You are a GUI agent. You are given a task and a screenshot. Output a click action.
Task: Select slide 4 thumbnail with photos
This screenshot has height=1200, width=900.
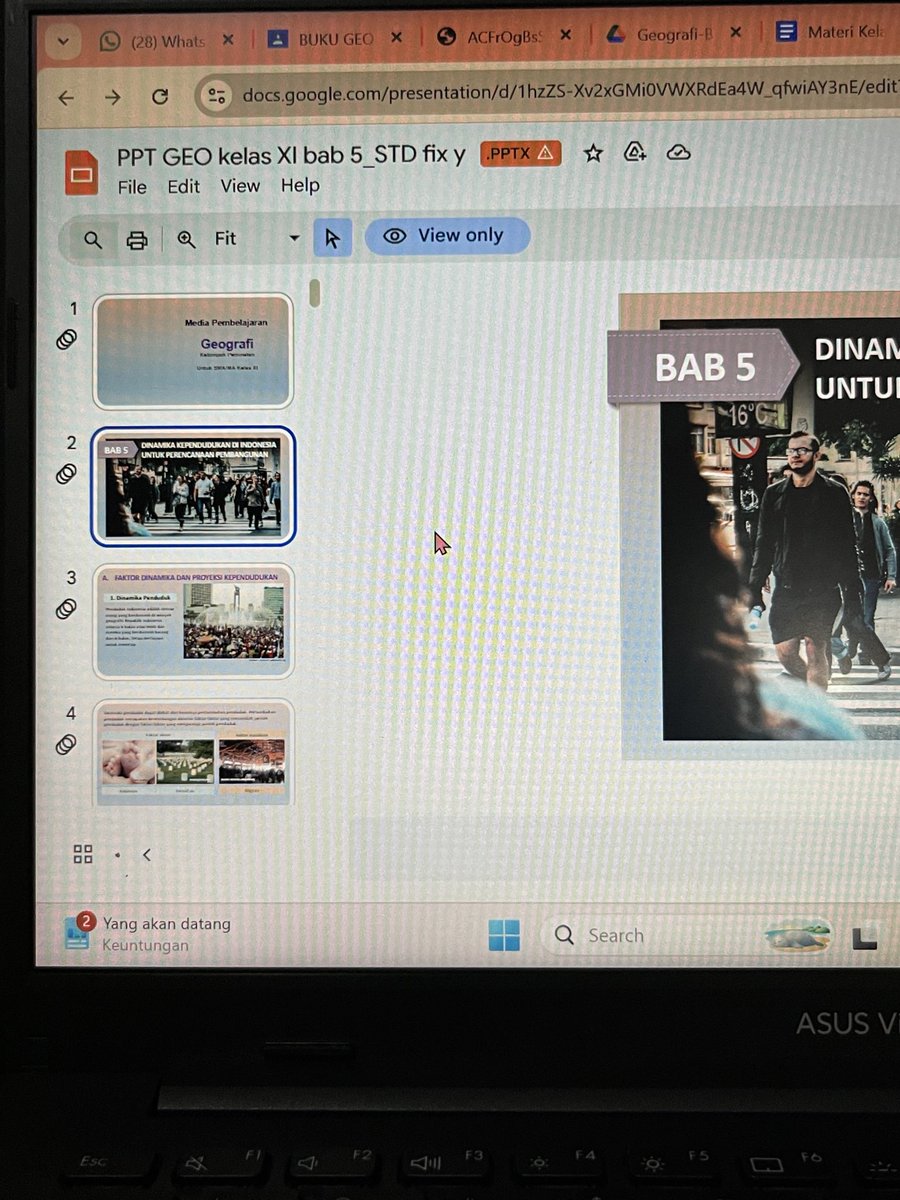pos(193,752)
